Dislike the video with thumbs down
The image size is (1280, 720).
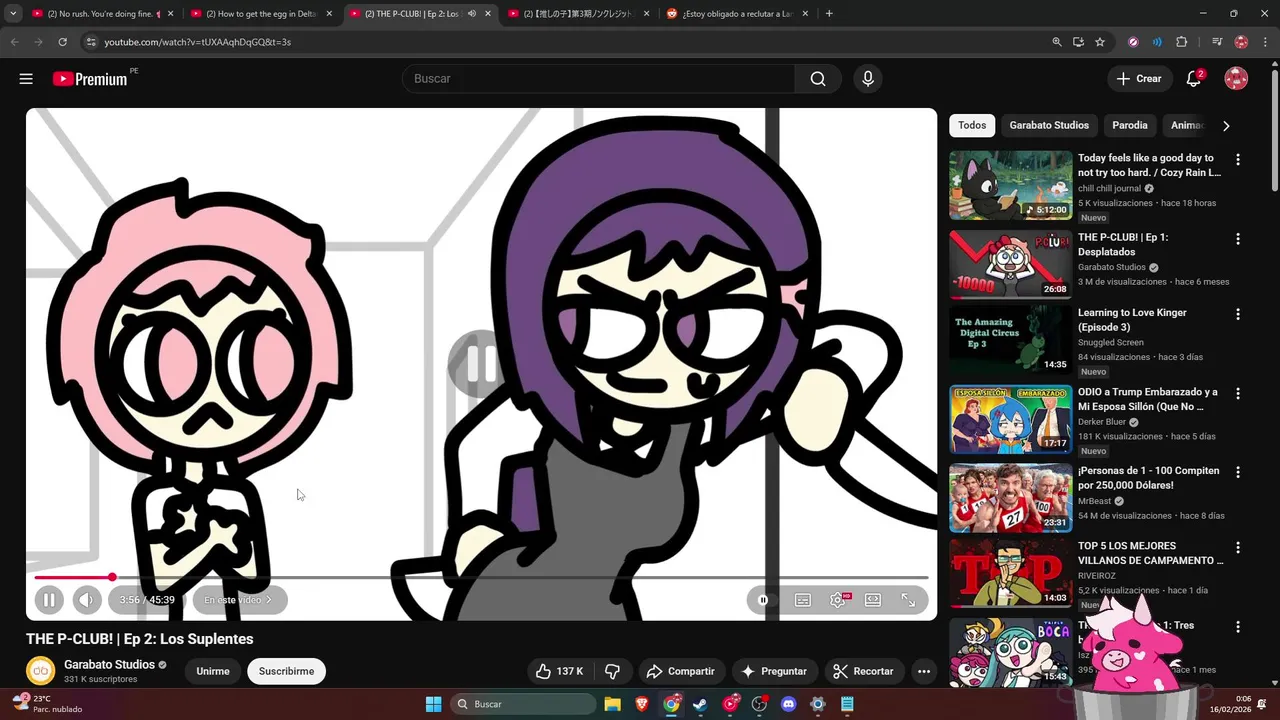coord(612,671)
